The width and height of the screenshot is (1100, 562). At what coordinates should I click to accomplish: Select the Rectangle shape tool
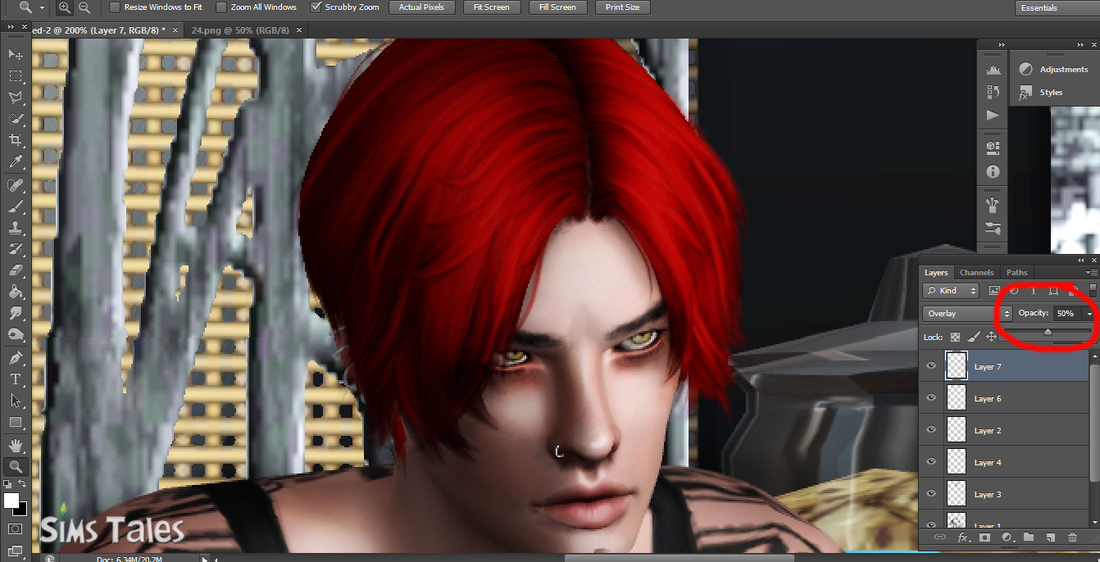tap(15, 422)
